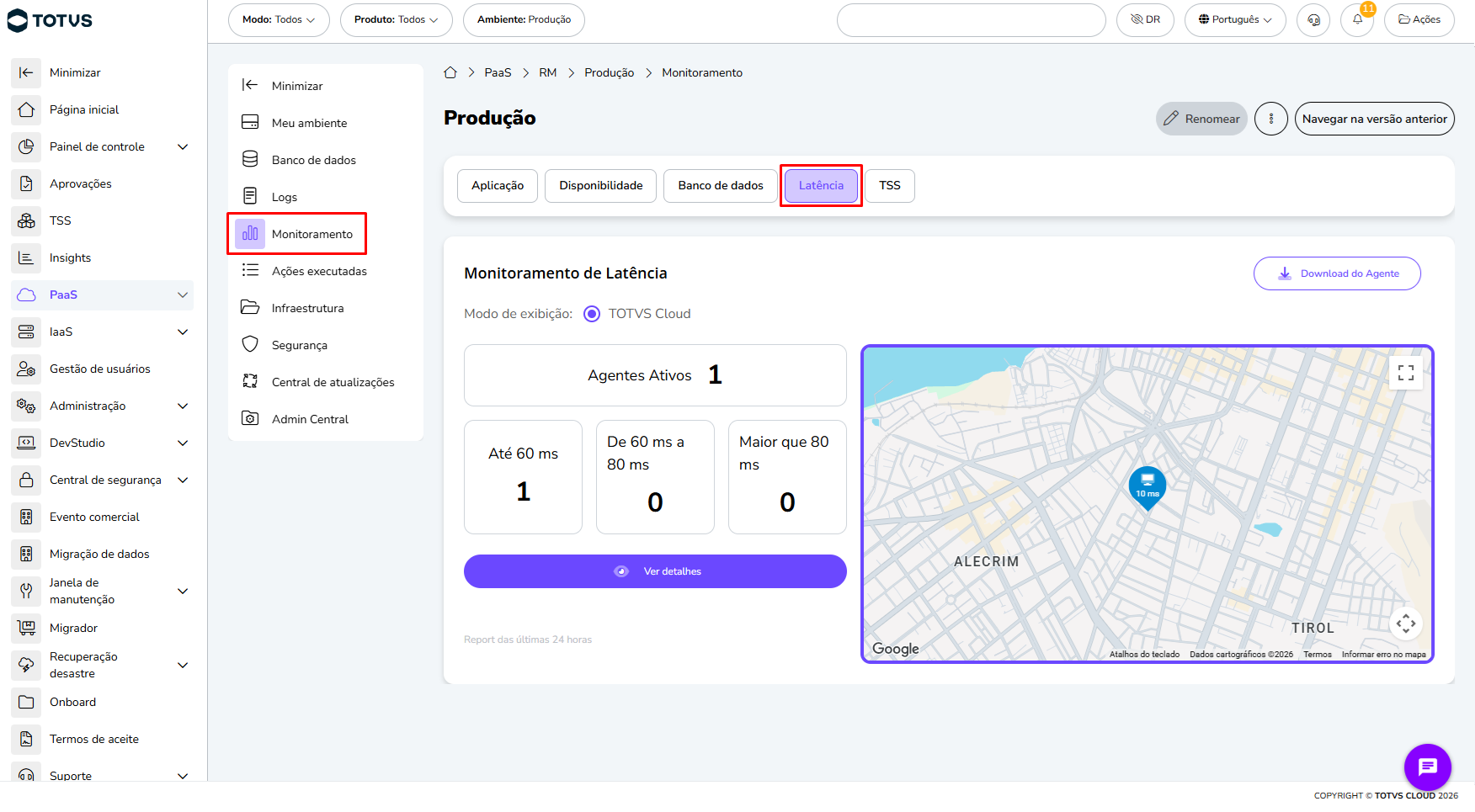
Task: Go to PaaS in breadcrumb
Action: click(498, 73)
